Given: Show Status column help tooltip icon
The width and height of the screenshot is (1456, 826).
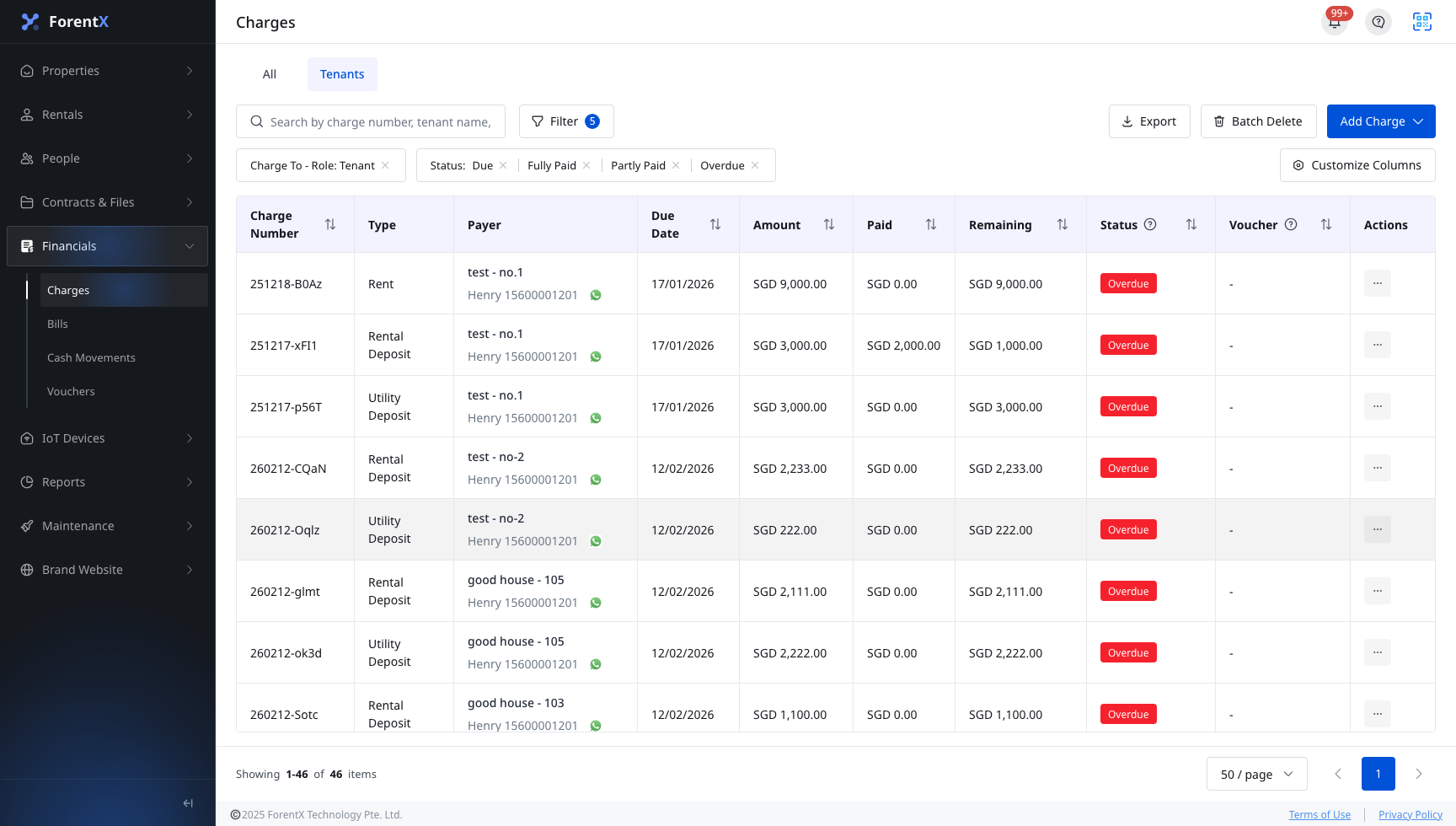Looking at the screenshot, I should [1150, 224].
